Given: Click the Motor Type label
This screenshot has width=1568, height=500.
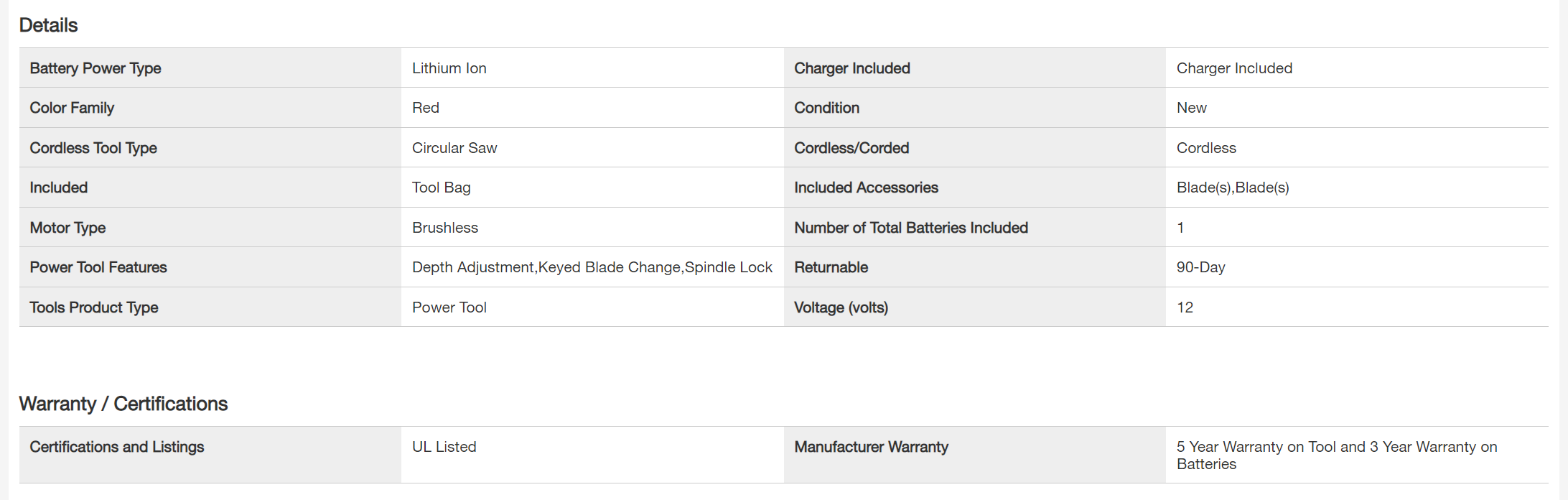Looking at the screenshot, I should tap(67, 228).
